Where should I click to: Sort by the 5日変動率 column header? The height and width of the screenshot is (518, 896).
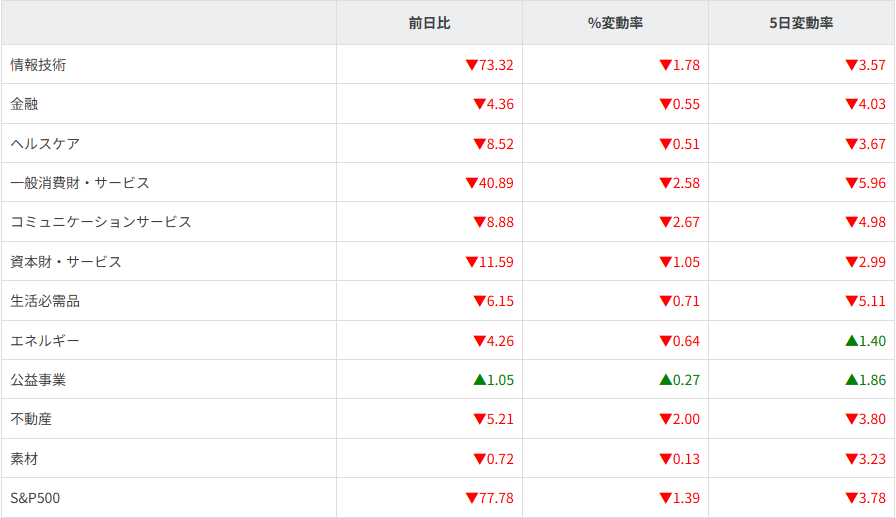[x=801, y=23]
